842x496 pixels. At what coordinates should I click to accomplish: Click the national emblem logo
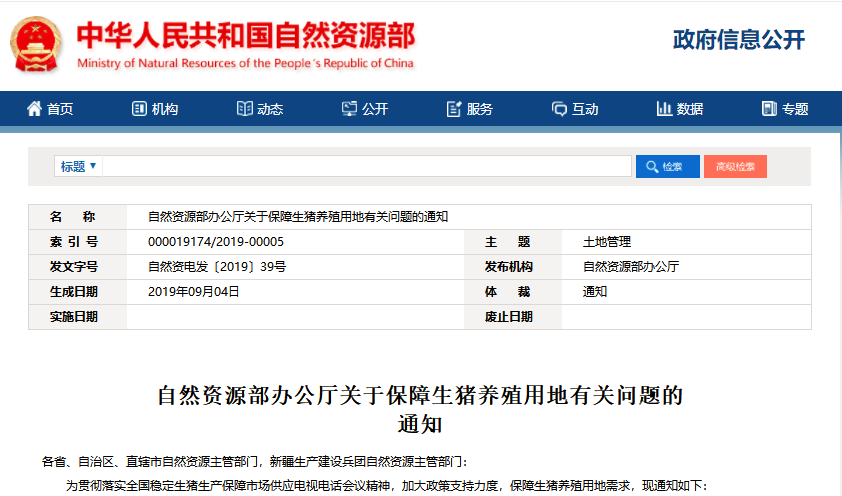(36, 45)
